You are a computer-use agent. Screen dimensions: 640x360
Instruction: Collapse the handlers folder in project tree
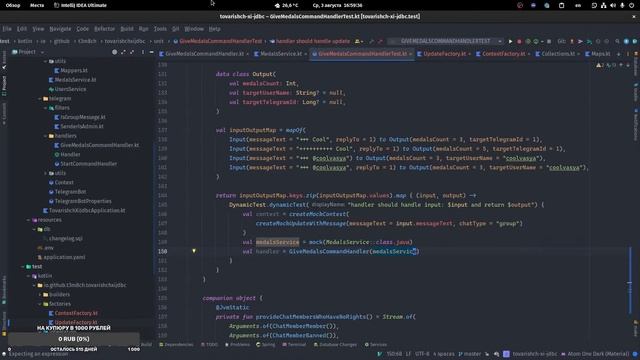click(x=45, y=136)
